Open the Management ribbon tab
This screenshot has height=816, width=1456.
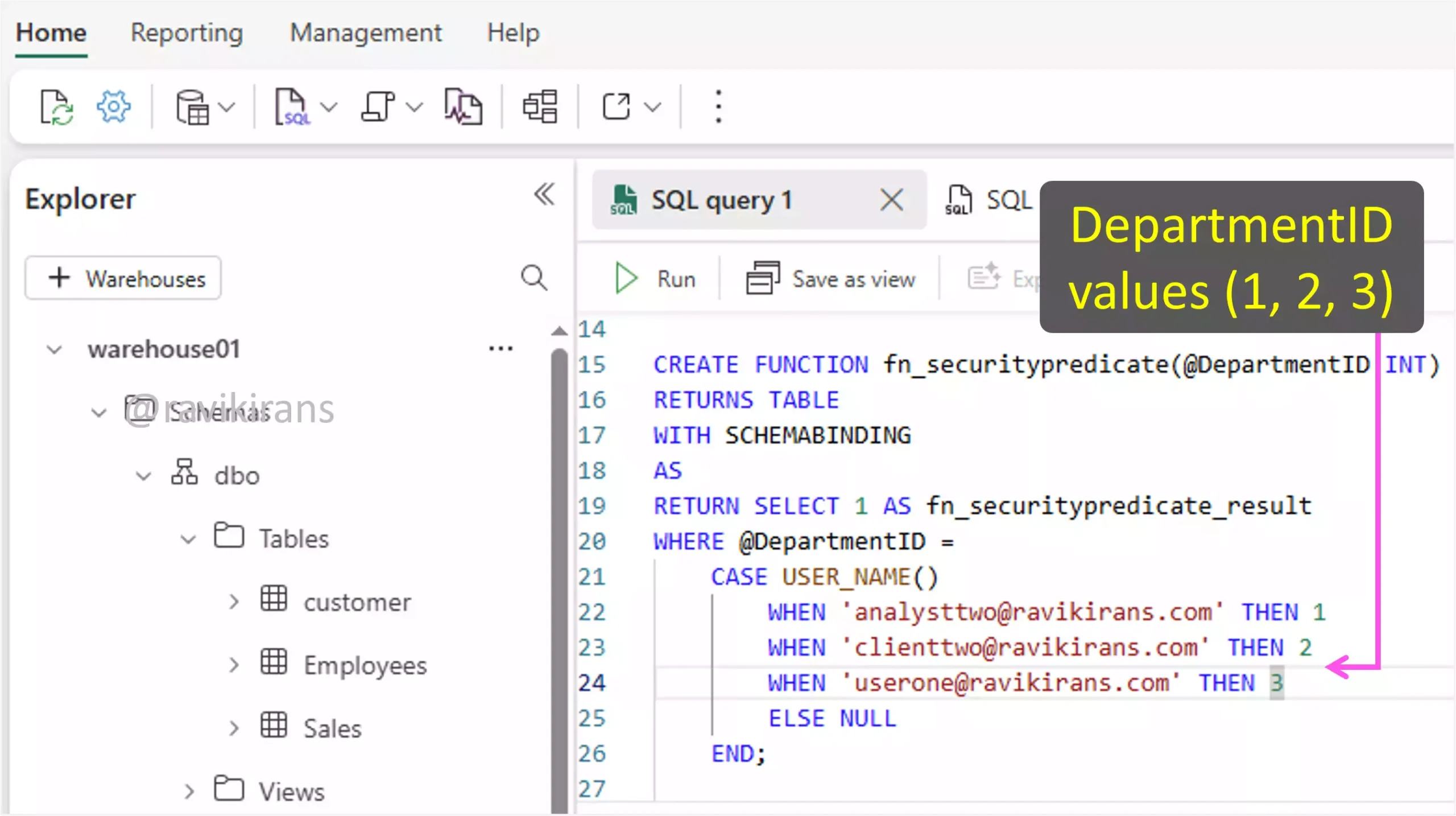coord(366,33)
